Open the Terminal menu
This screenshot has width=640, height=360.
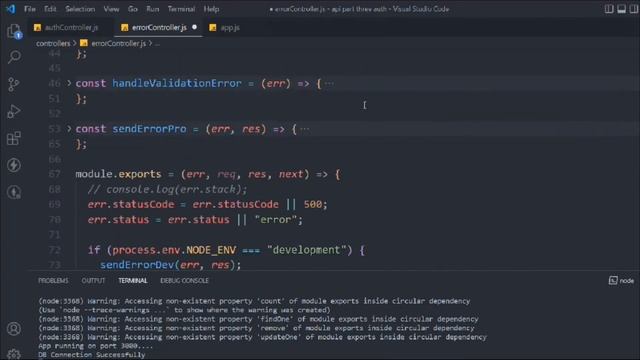tap(181, 9)
